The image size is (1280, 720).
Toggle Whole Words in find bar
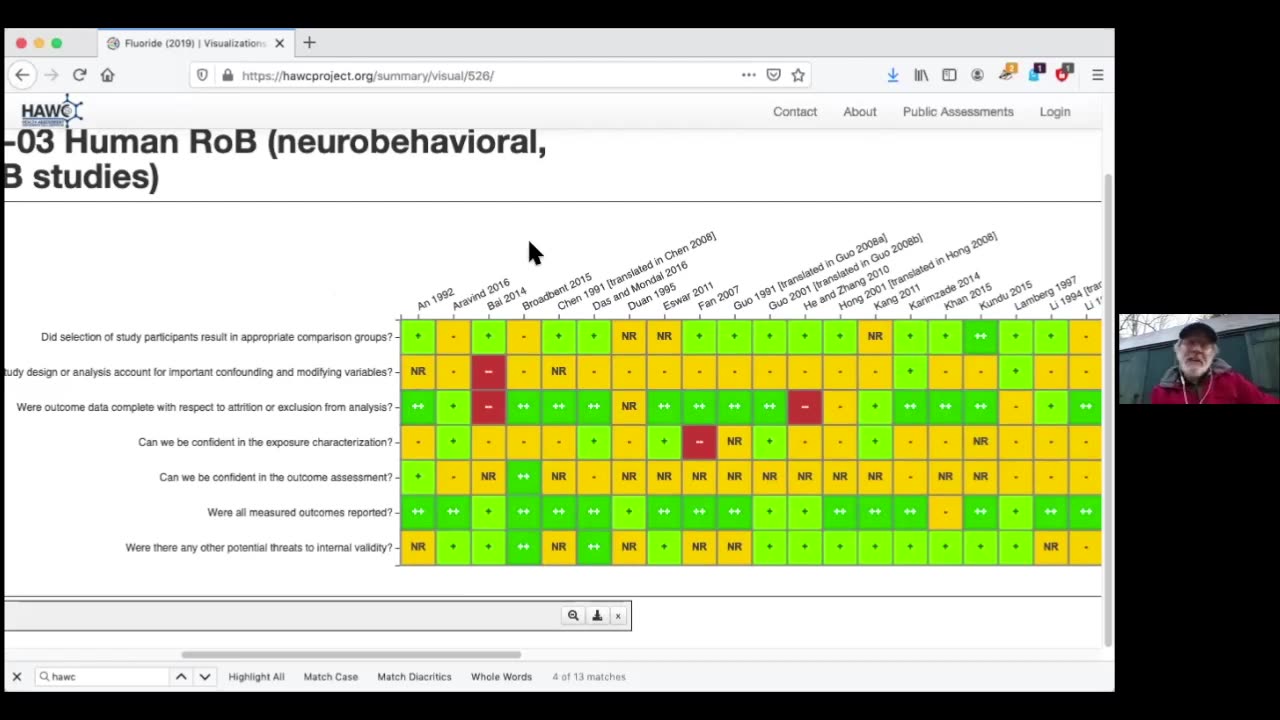(x=501, y=677)
